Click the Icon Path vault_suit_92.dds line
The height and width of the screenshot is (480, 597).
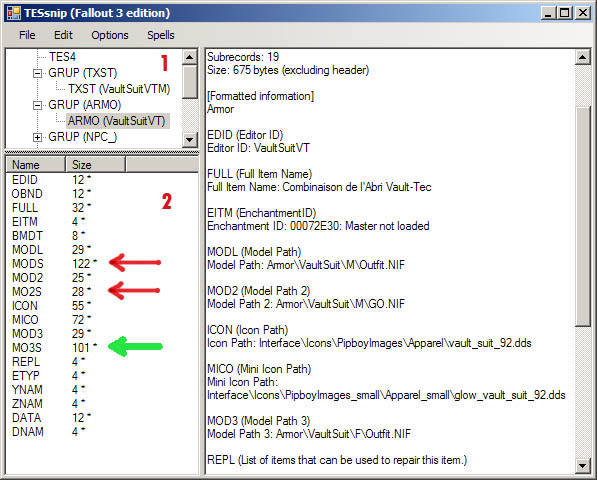click(x=369, y=343)
